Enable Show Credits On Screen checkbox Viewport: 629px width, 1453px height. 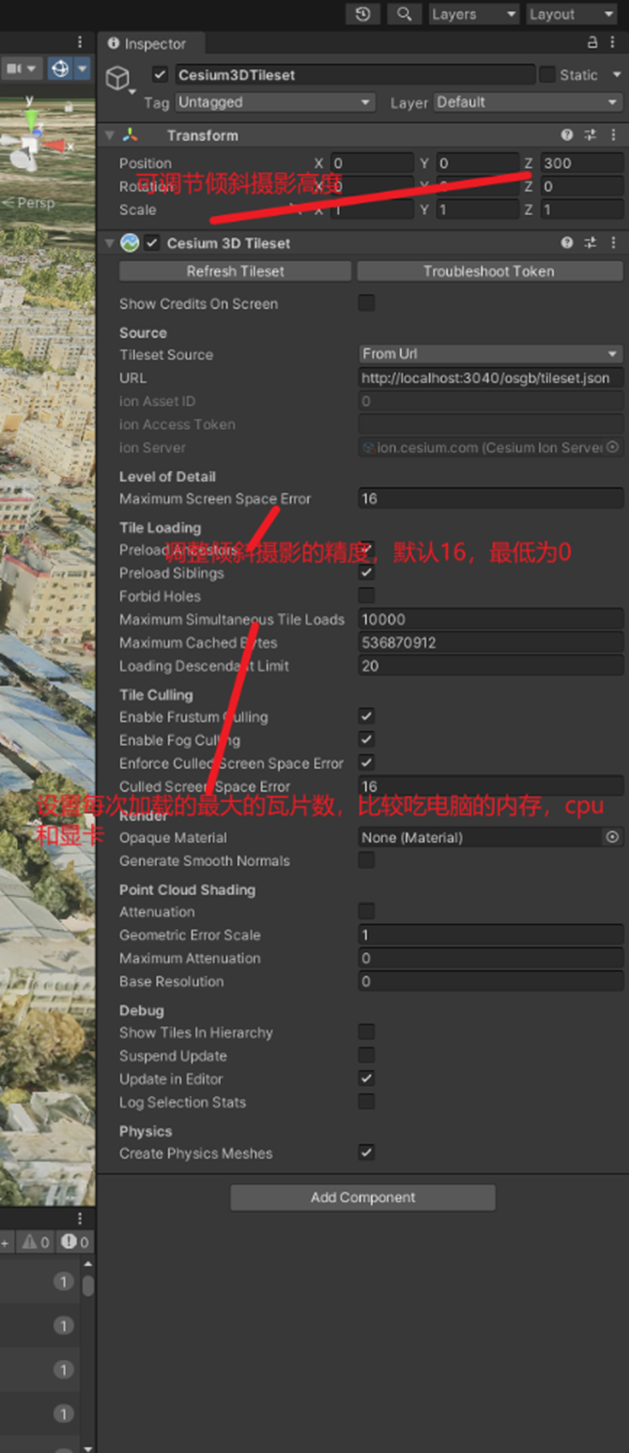click(366, 303)
